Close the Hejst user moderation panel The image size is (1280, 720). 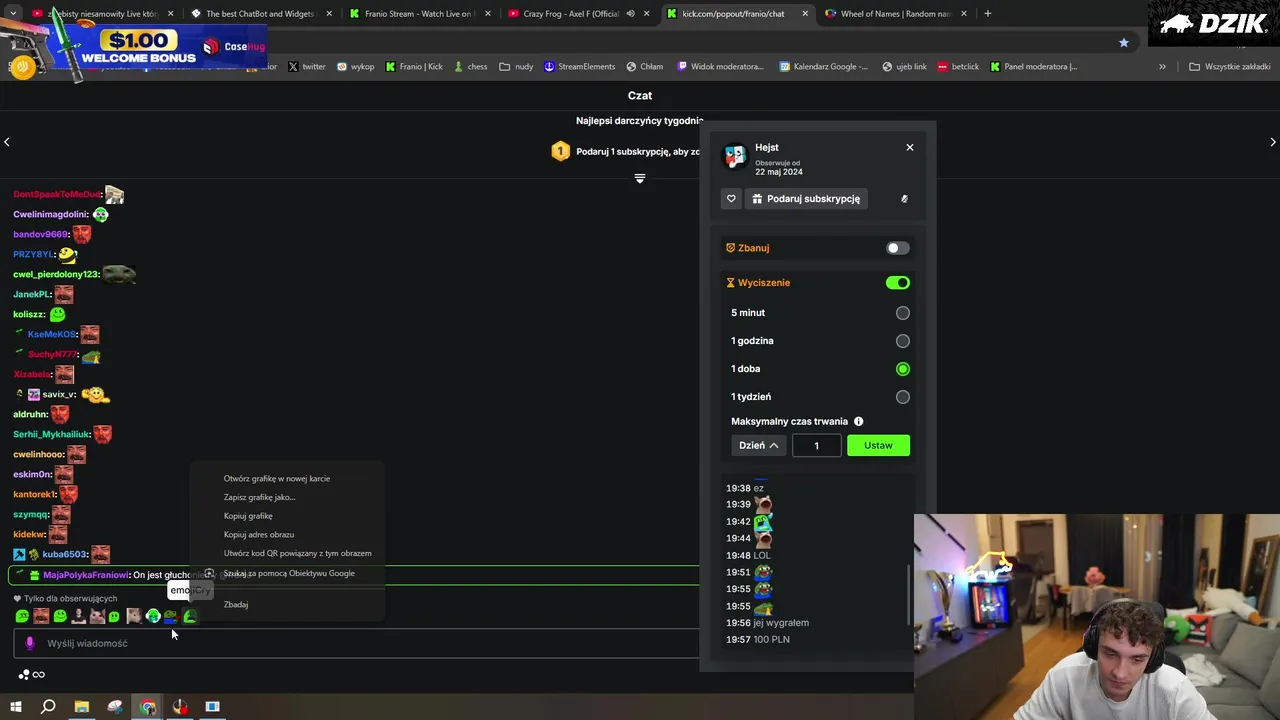[910, 147]
